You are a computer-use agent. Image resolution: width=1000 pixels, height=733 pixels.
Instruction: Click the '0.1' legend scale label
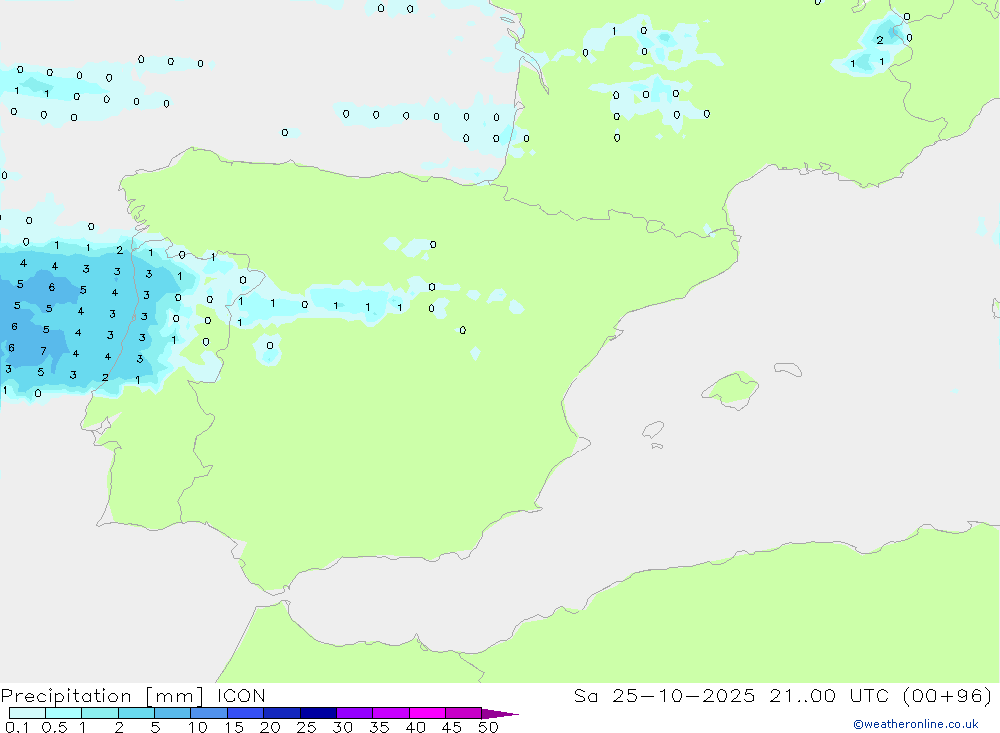pos(17,727)
